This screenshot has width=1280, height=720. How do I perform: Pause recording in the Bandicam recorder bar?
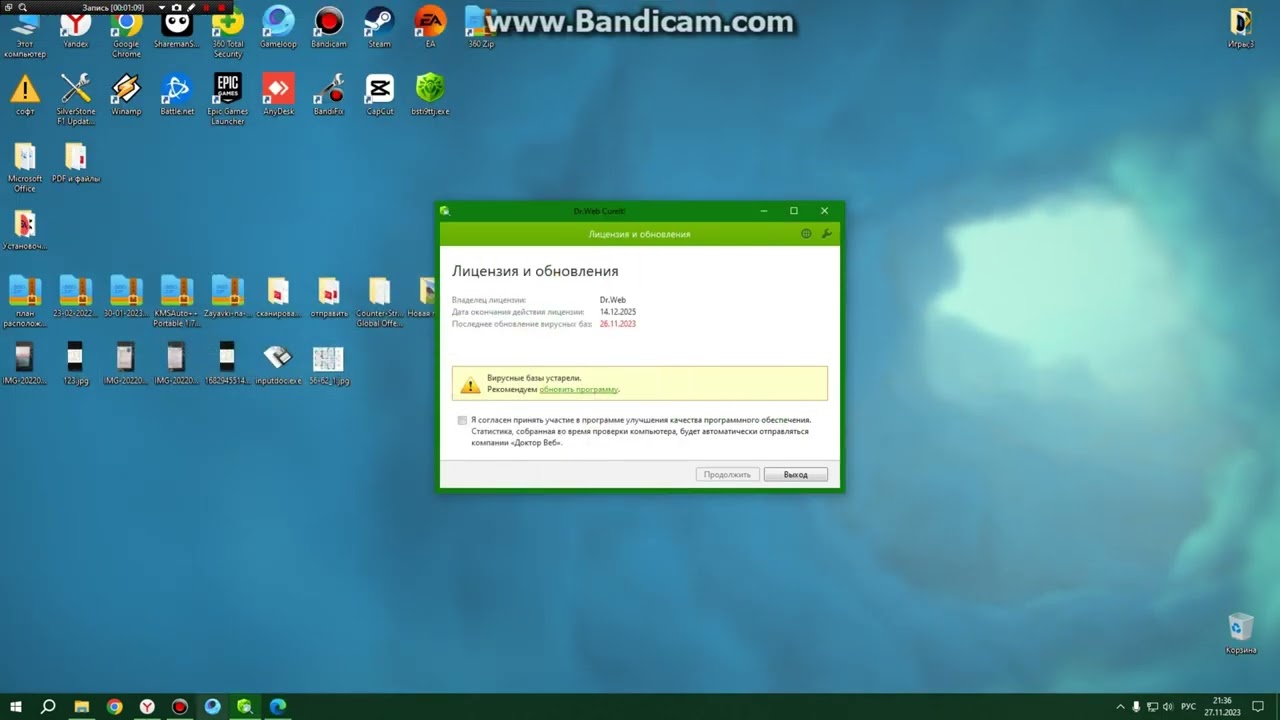pos(207,7)
